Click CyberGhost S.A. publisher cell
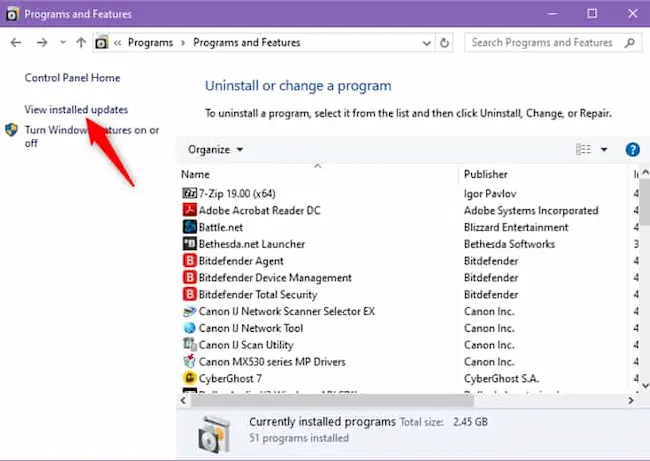This screenshot has height=461, width=650. 501,379
